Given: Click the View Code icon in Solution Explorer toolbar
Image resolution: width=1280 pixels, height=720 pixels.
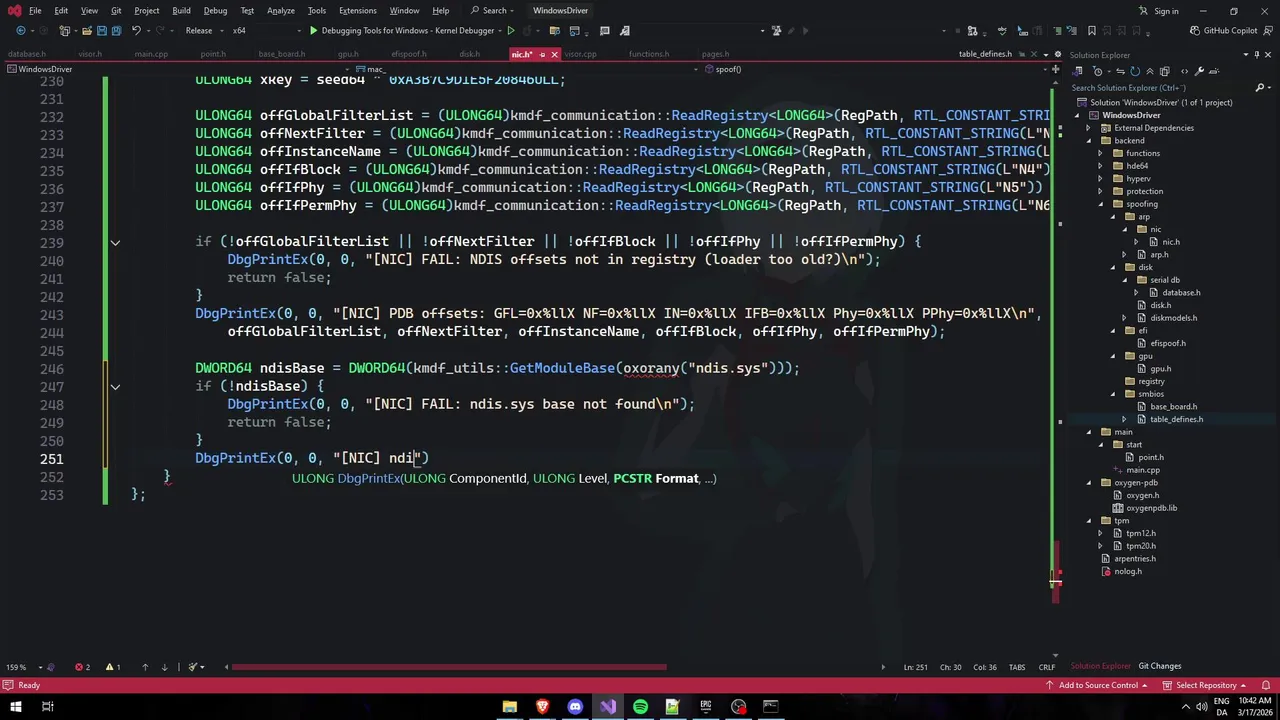Looking at the screenshot, I should [1184, 72].
